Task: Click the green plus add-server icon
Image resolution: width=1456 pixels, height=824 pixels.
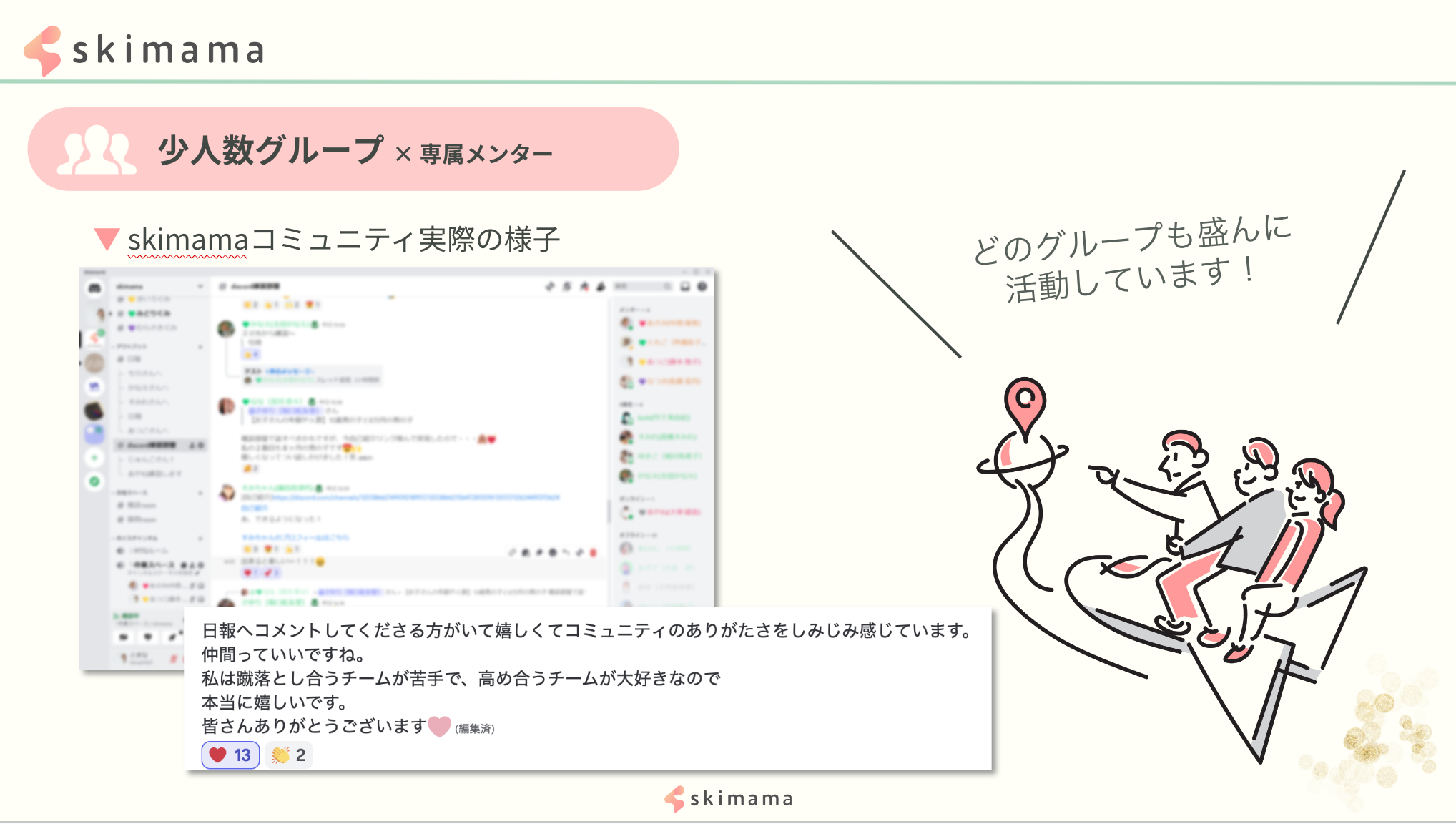Action: click(x=94, y=458)
